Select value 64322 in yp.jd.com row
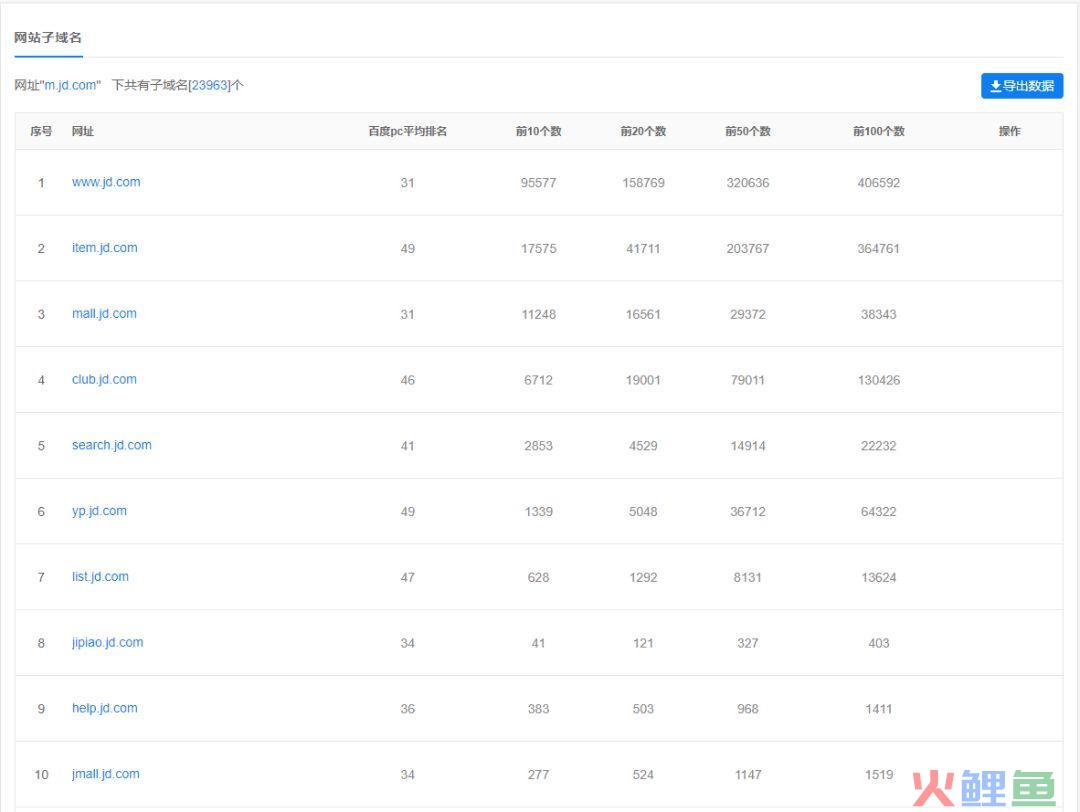Screen dimensions: 1080x812 [879, 512]
